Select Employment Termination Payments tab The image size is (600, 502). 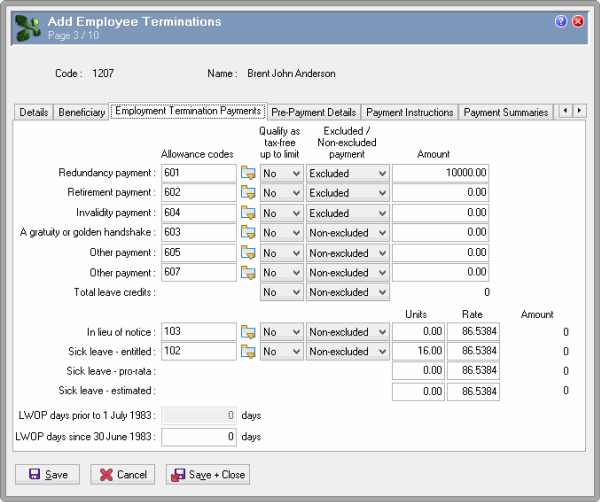tap(188, 111)
